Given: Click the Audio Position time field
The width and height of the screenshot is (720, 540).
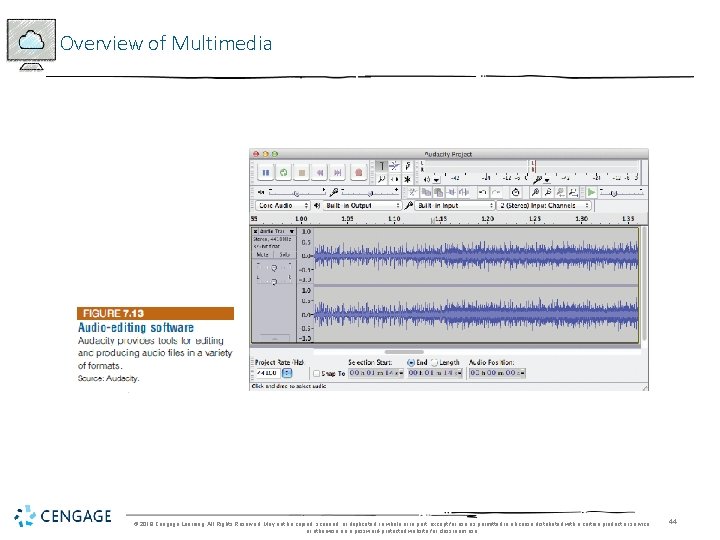Looking at the screenshot, I should coord(497,373).
